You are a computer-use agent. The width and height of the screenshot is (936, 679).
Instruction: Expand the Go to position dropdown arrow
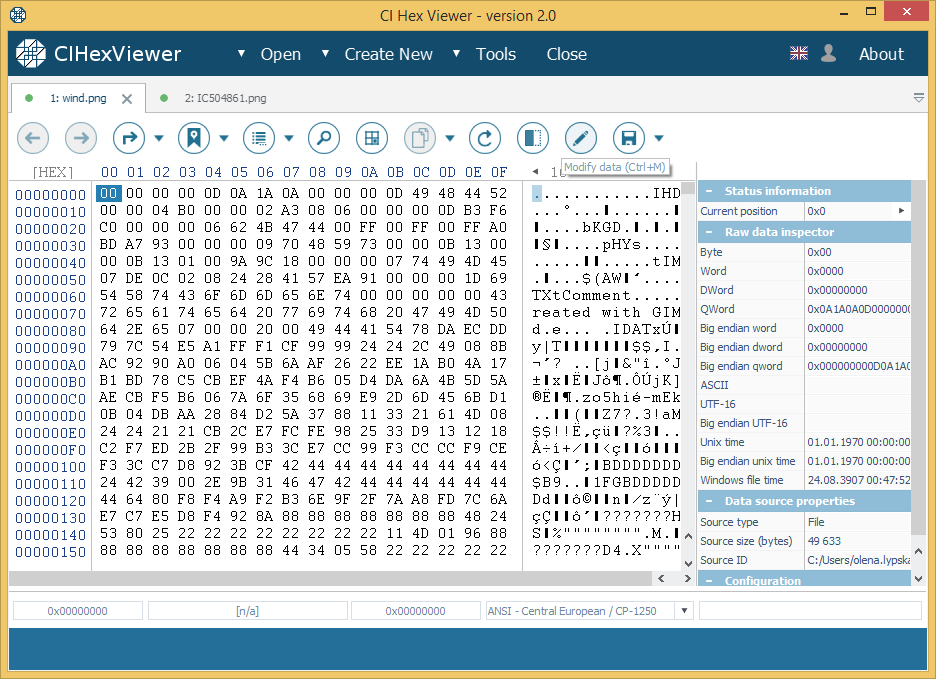click(x=159, y=139)
